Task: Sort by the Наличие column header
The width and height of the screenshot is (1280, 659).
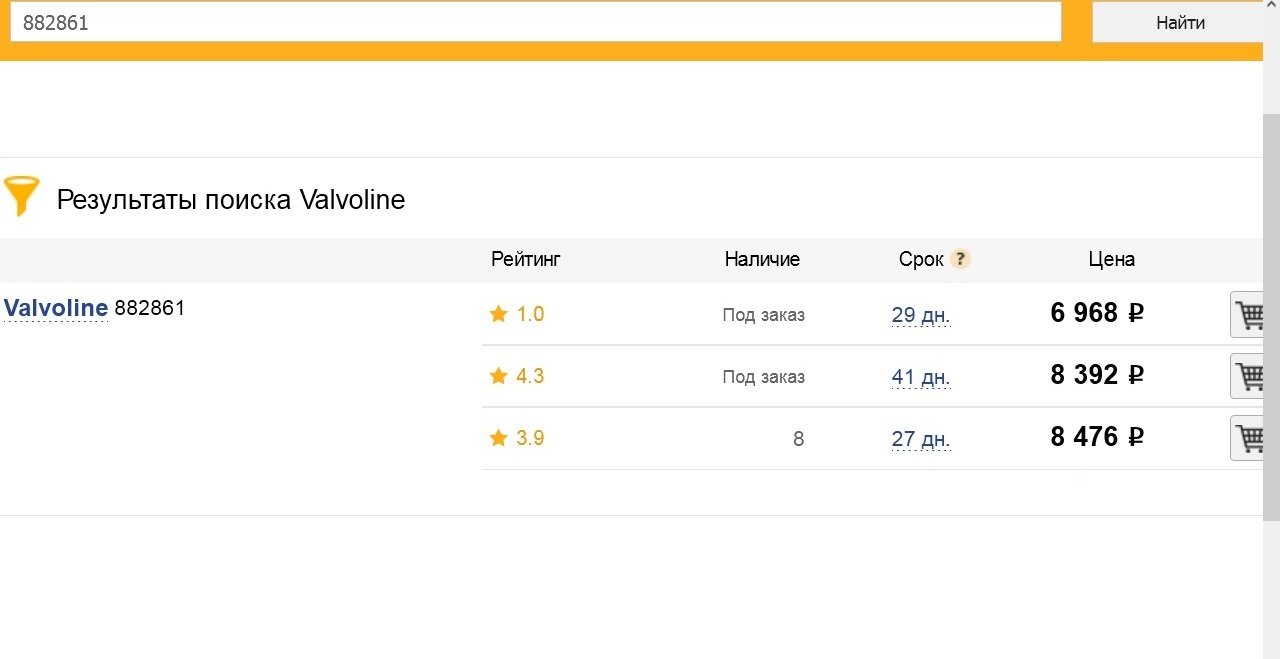Action: pyautogui.click(x=762, y=259)
